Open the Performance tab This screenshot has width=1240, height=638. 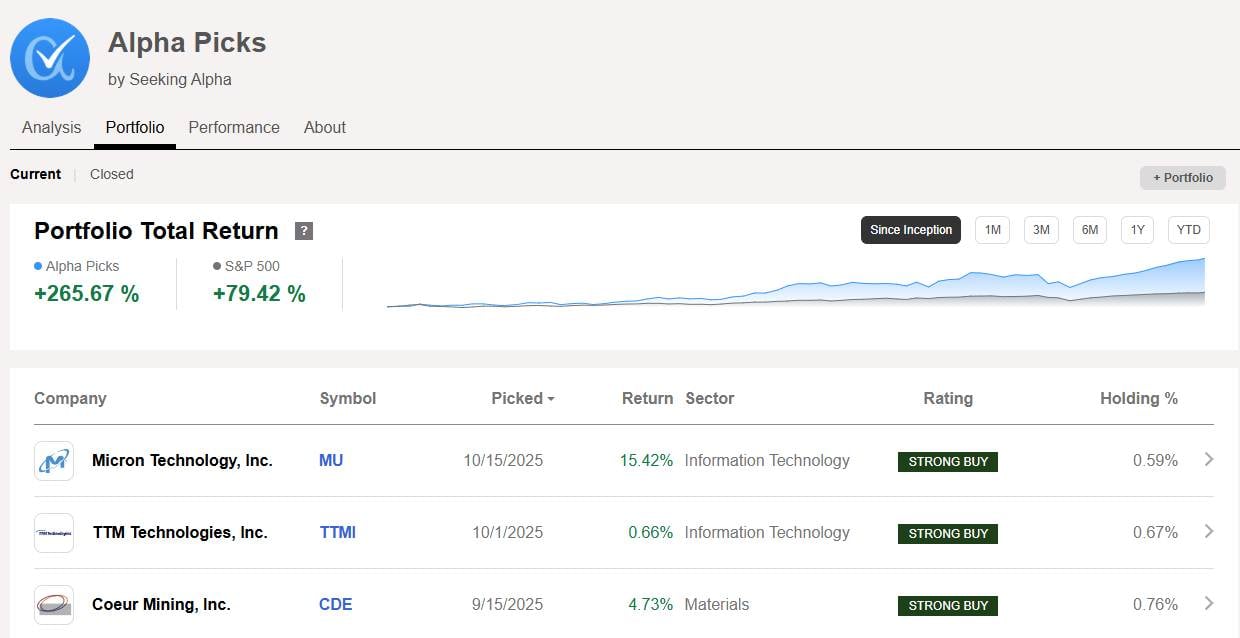pyautogui.click(x=234, y=127)
